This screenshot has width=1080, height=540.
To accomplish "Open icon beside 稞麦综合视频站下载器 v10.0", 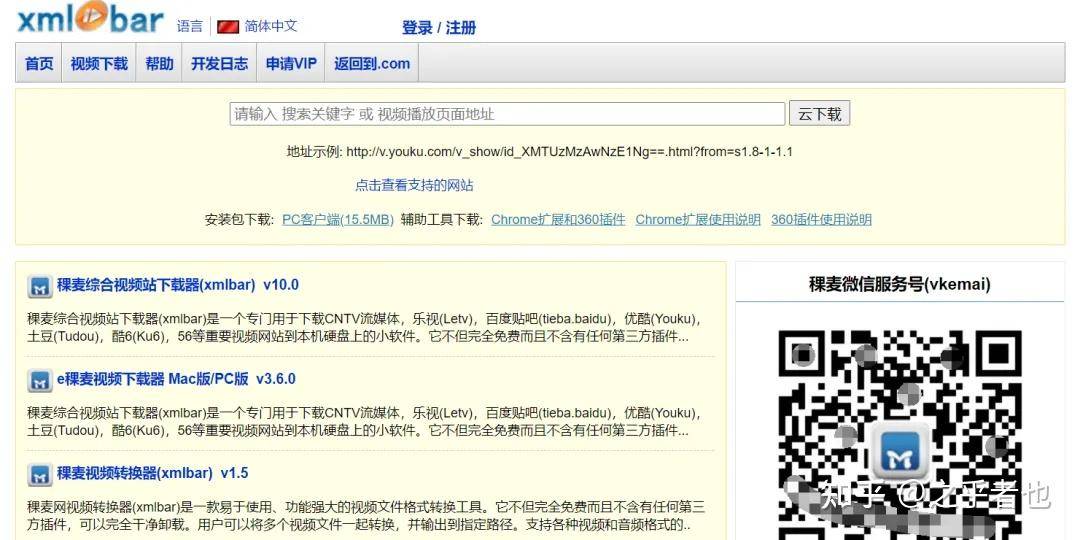I will click(40, 286).
